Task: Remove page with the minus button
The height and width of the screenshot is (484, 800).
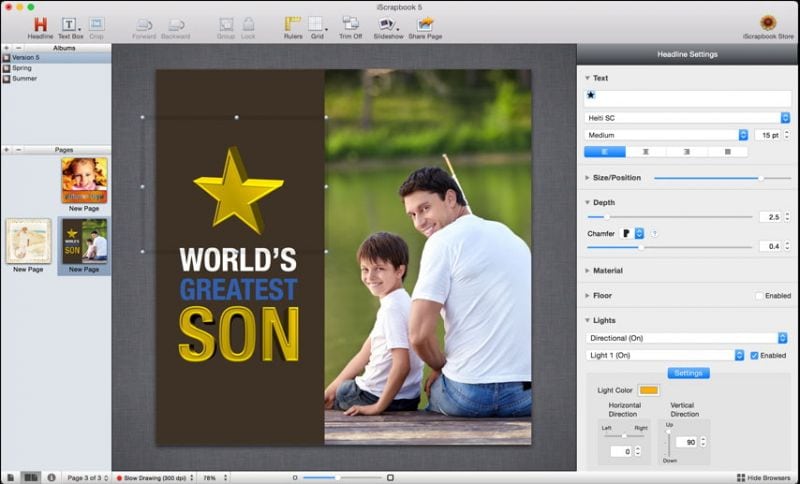Action: point(18,150)
